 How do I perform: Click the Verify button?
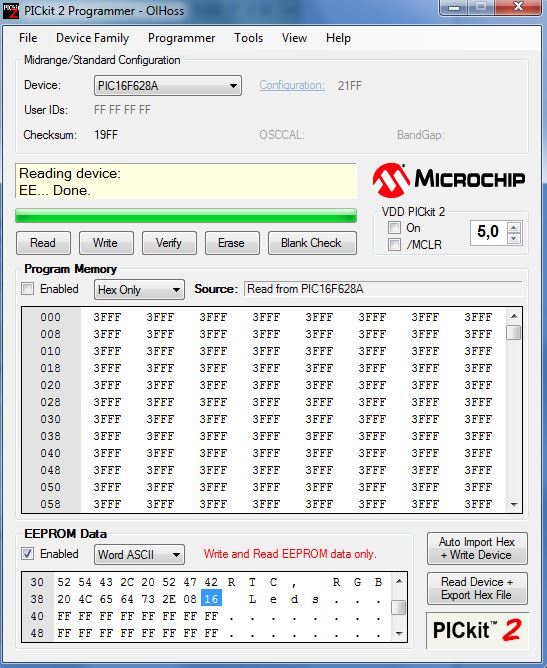coord(169,243)
